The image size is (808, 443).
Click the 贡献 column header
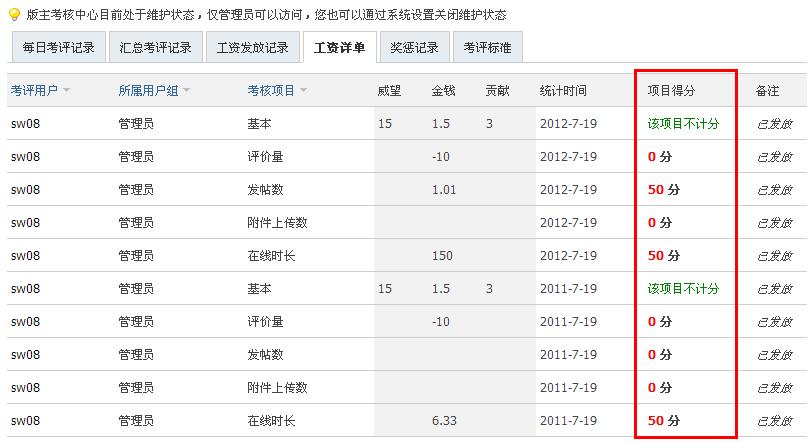(497, 91)
